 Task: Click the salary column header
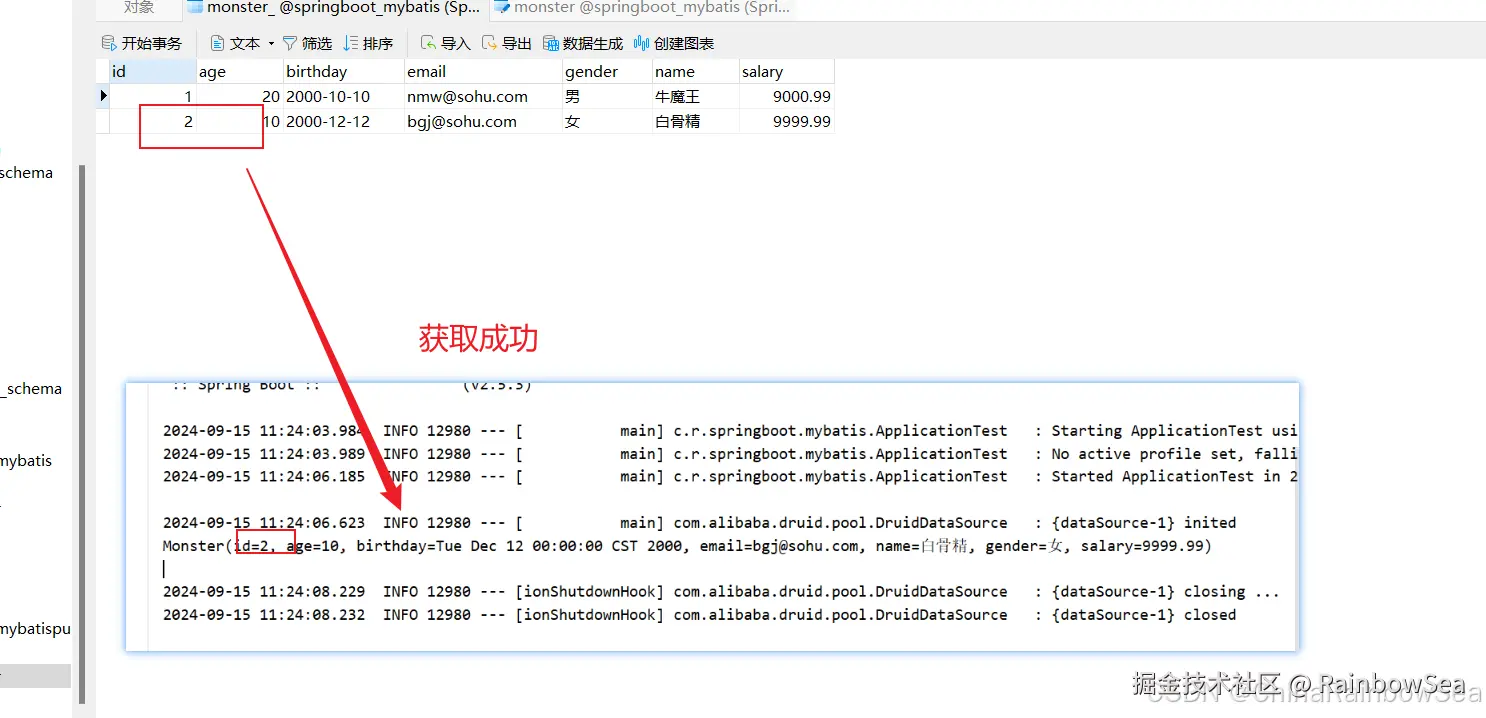click(x=786, y=72)
